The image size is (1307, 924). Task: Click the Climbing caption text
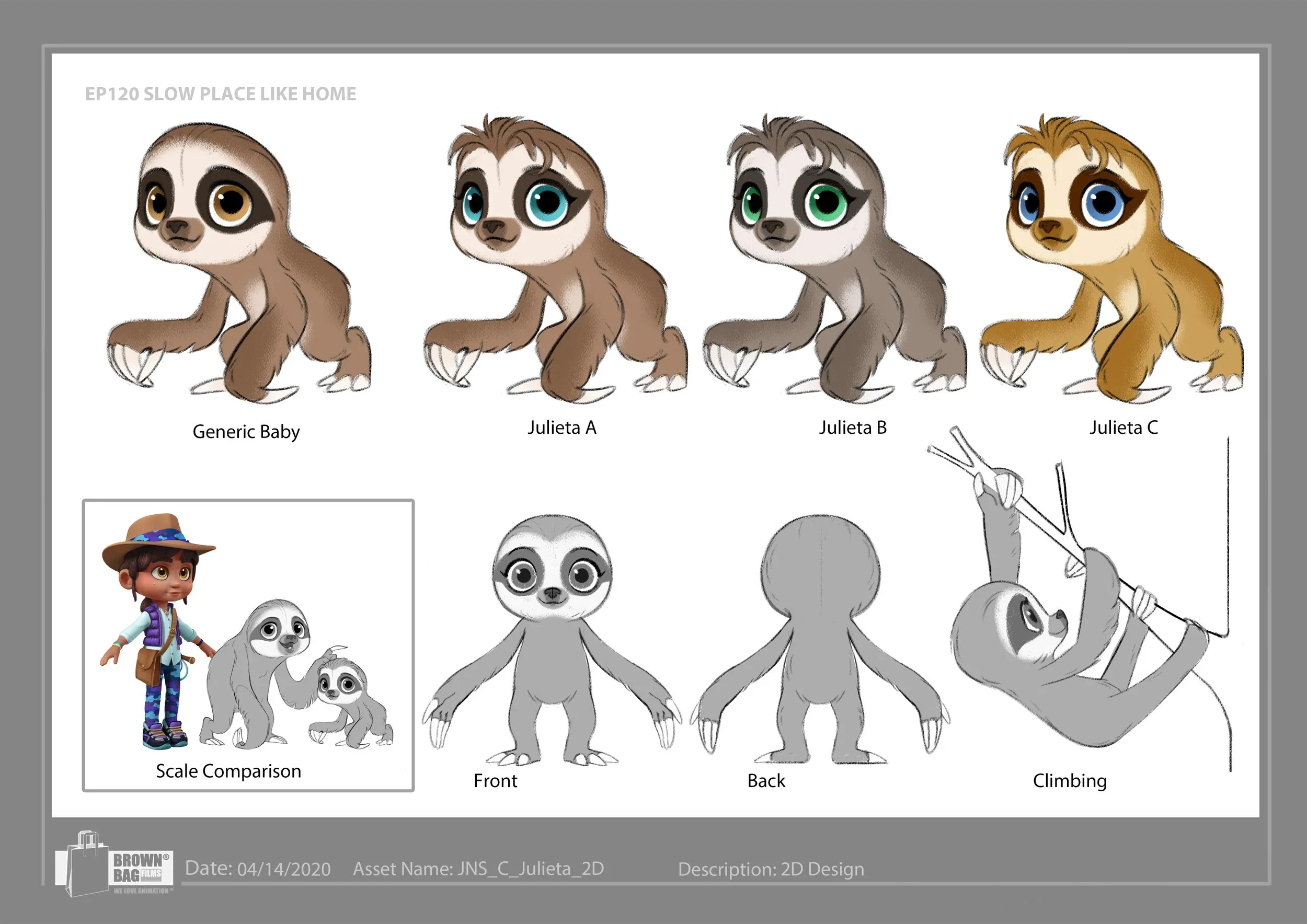click(x=1070, y=781)
